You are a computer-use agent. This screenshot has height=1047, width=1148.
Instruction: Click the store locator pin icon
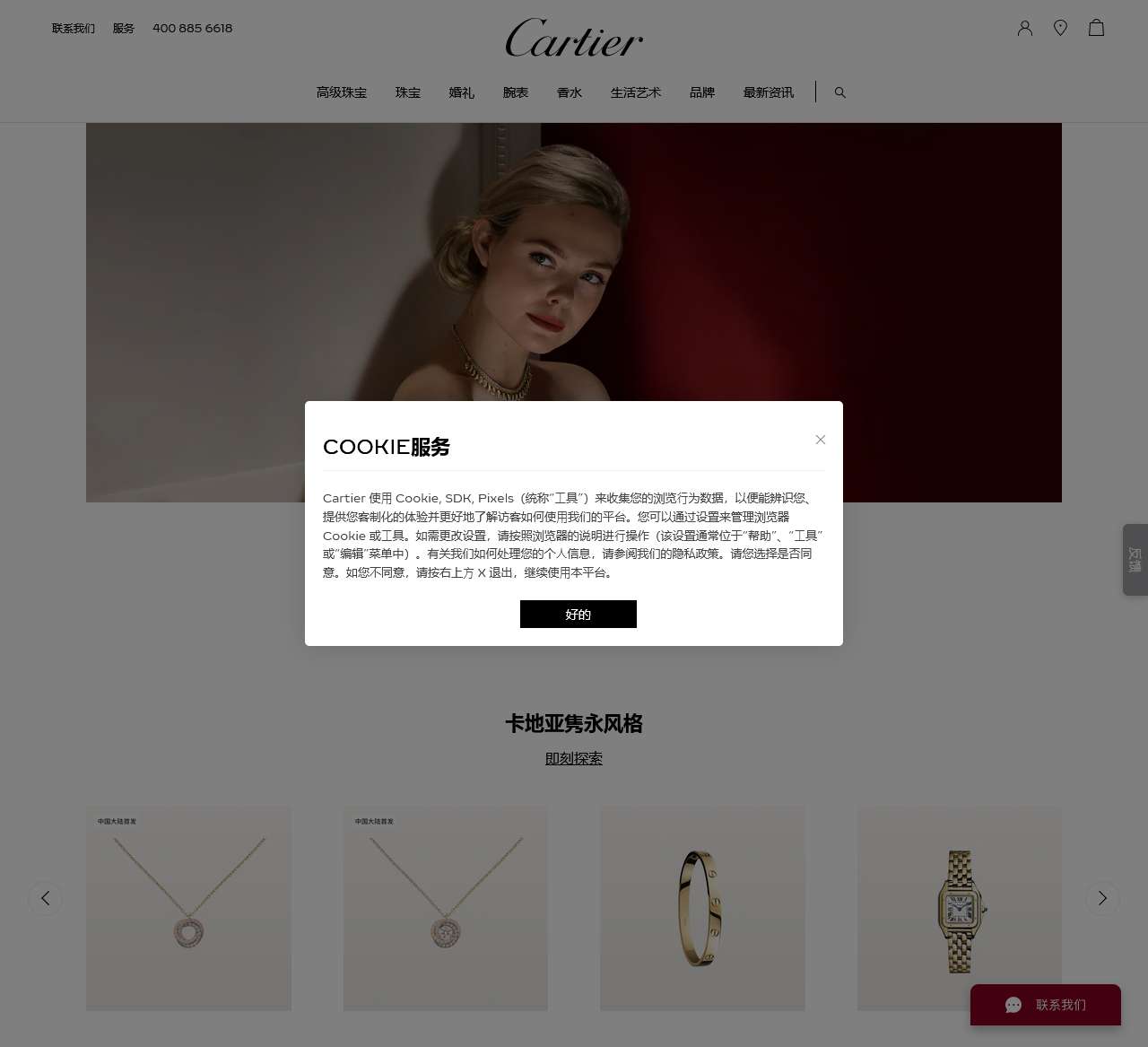click(x=1060, y=28)
